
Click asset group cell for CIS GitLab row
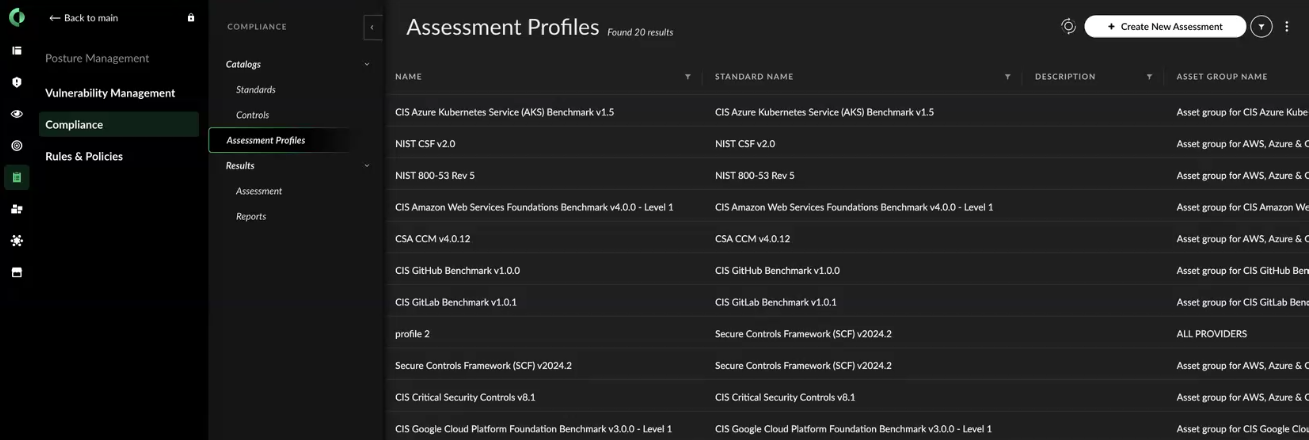pyautogui.click(x=1242, y=302)
